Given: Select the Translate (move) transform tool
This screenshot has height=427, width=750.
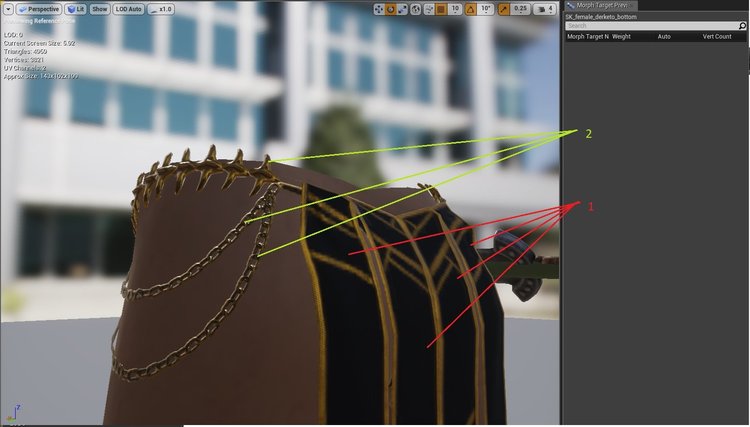Looking at the screenshot, I should pyautogui.click(x=379, y=9).
